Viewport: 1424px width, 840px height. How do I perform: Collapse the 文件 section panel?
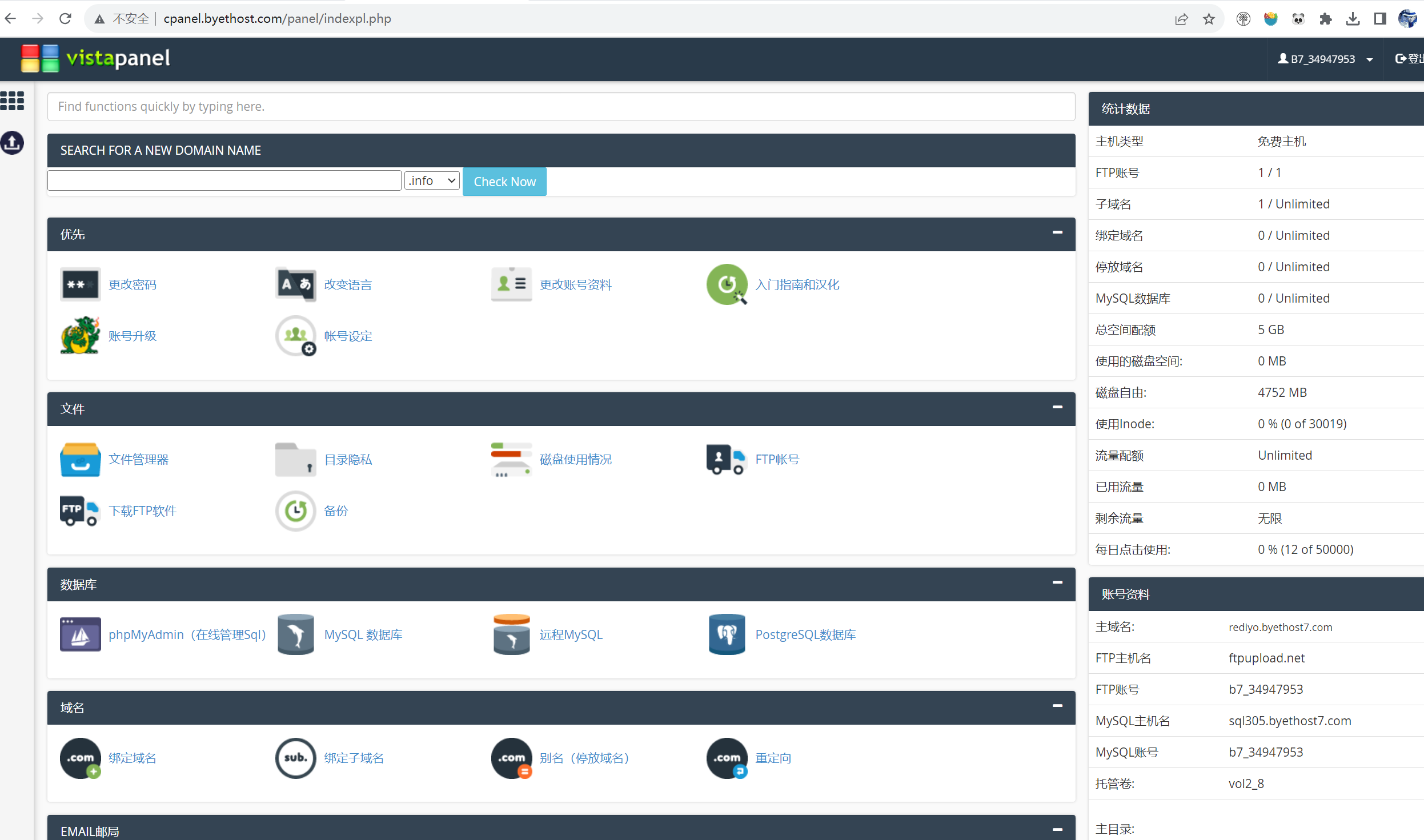click(x=1057, y=407)
